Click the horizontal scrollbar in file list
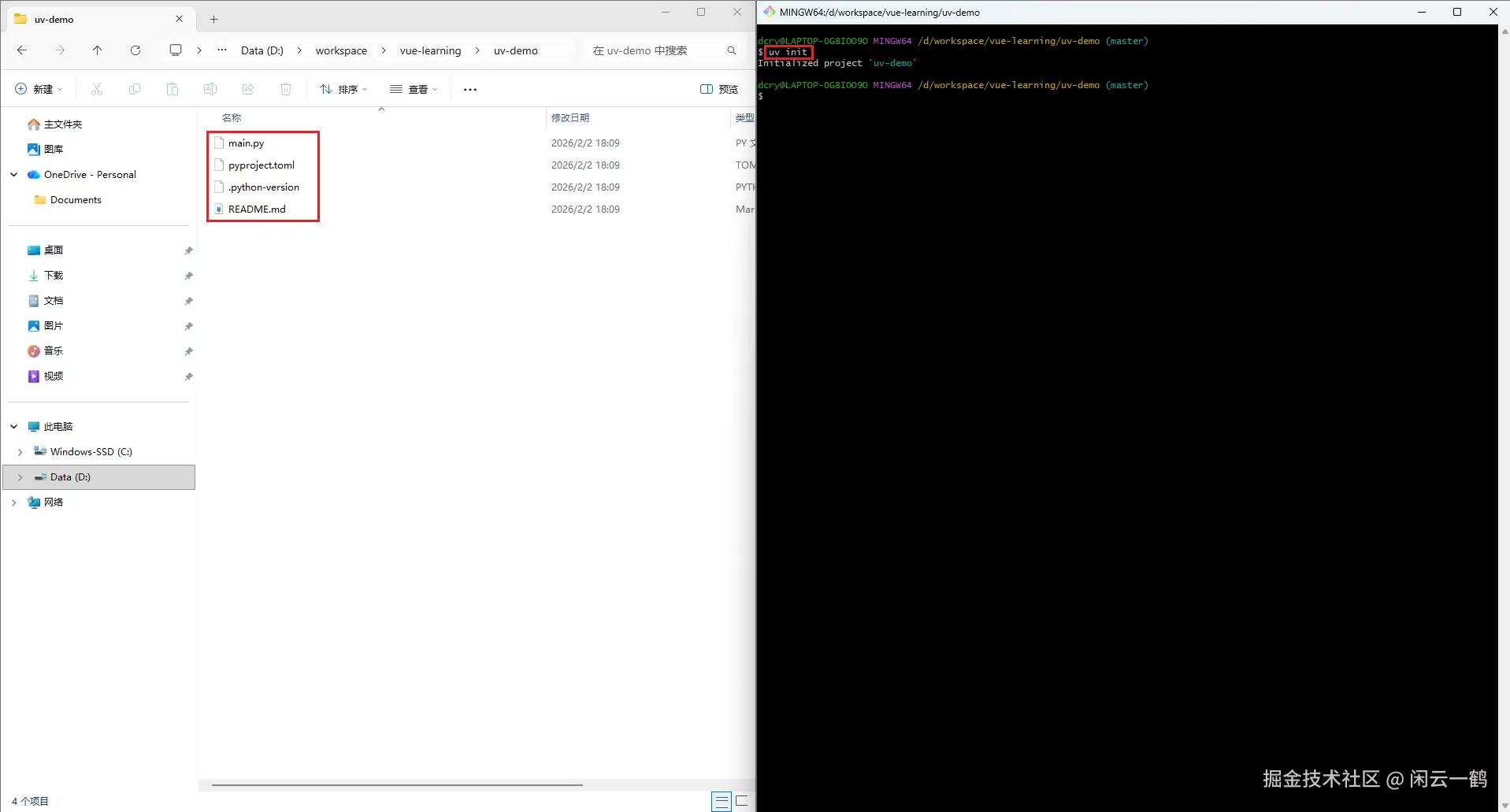The height and width of the screenshot is (812, 1510). point(397,785)
